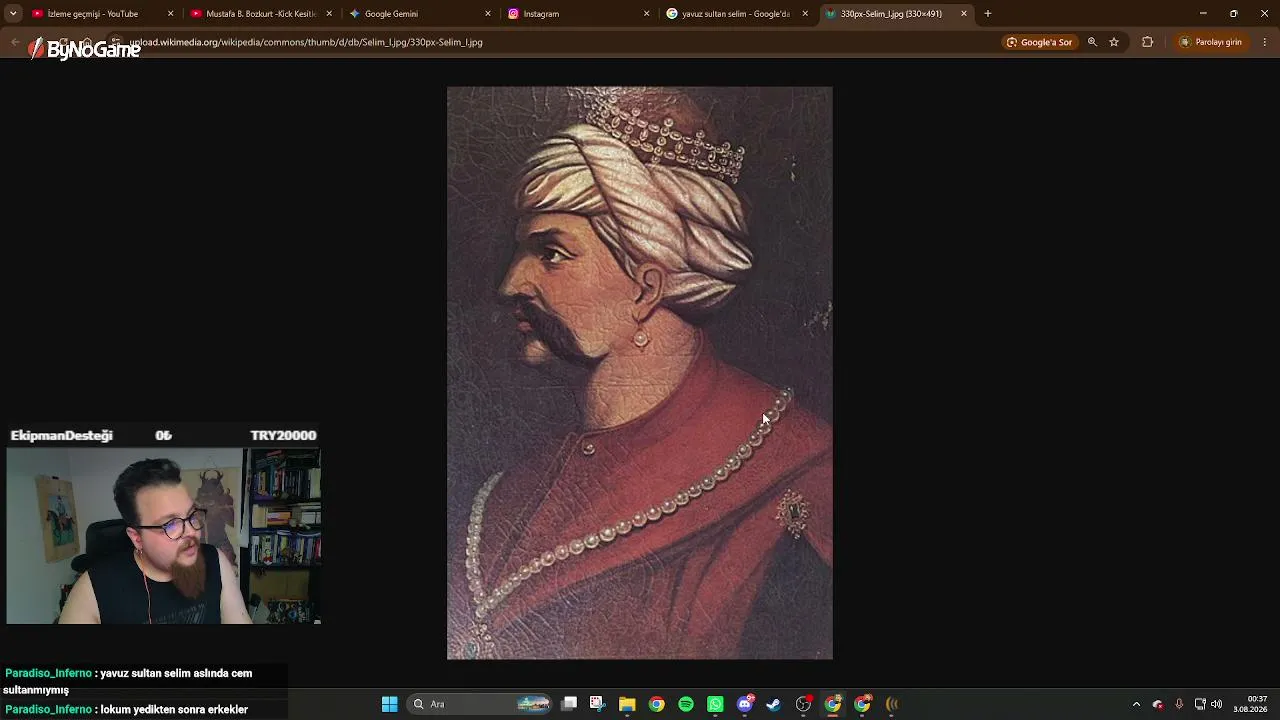Viewport: 1280px width, 720px height.
Task: Open the volume control in tray
Action: (x=1217, y=704)
